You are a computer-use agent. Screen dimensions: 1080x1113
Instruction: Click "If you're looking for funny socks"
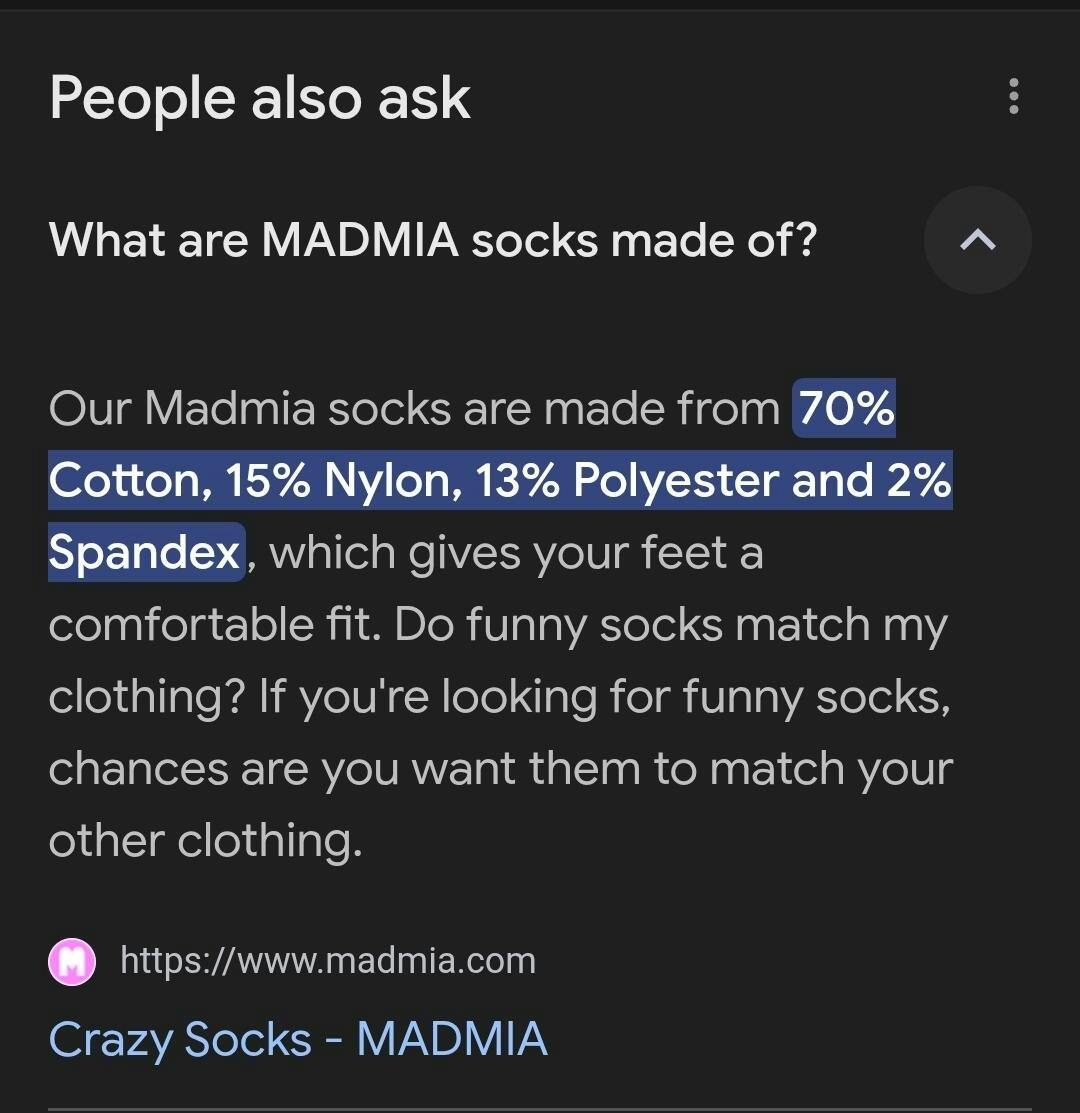pos(604,696)
